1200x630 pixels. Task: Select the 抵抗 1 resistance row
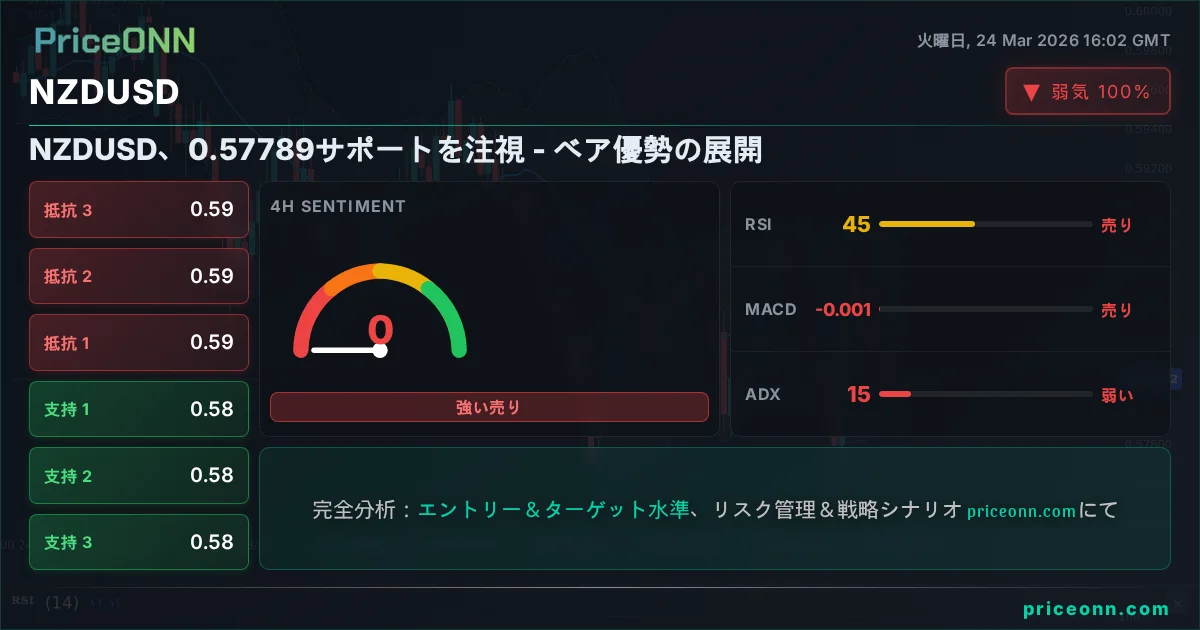coord(139,342)
